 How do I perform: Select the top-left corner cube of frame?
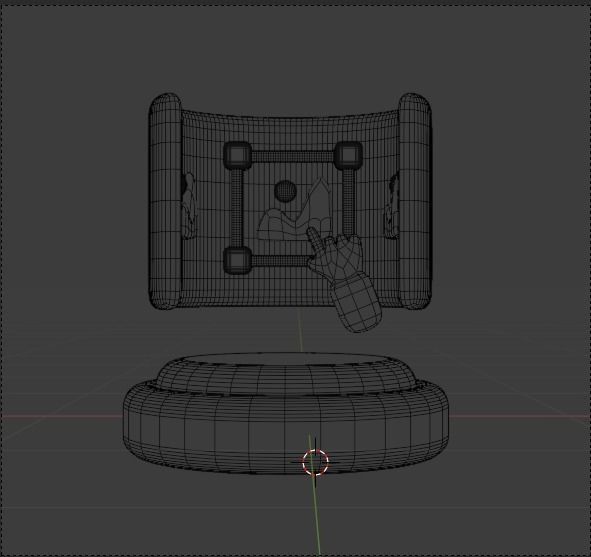[237, 155]
